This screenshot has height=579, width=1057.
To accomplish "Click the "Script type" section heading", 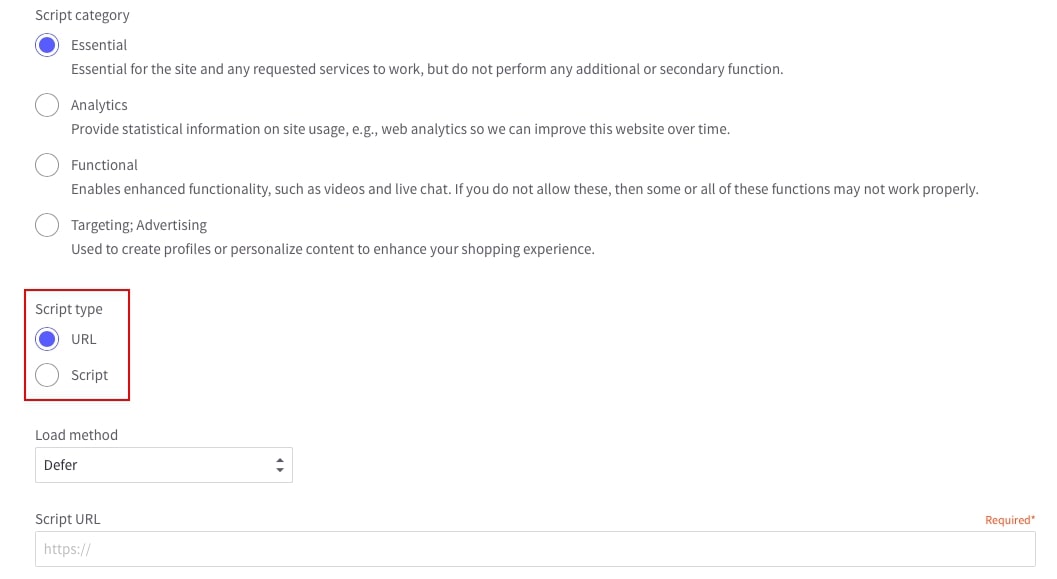I will pos(69,309).
